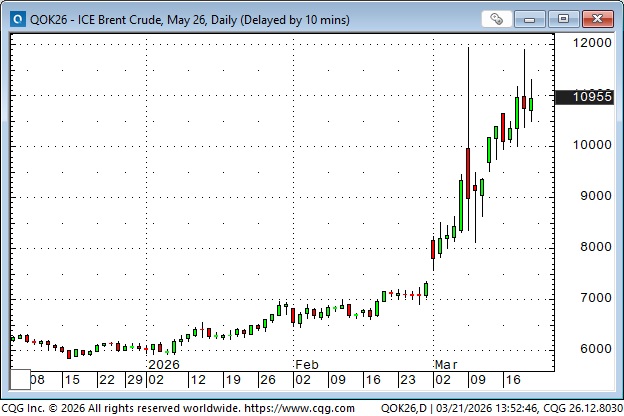Select the Mar month label on time axis
Image resolution: width=624 pixels, height=416 pixels.
[444, 366]
